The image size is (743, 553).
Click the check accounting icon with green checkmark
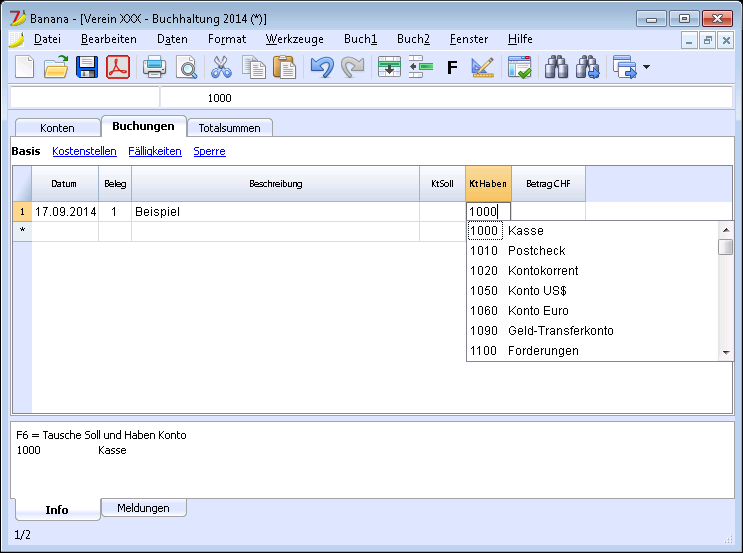(x=519, y=67)
